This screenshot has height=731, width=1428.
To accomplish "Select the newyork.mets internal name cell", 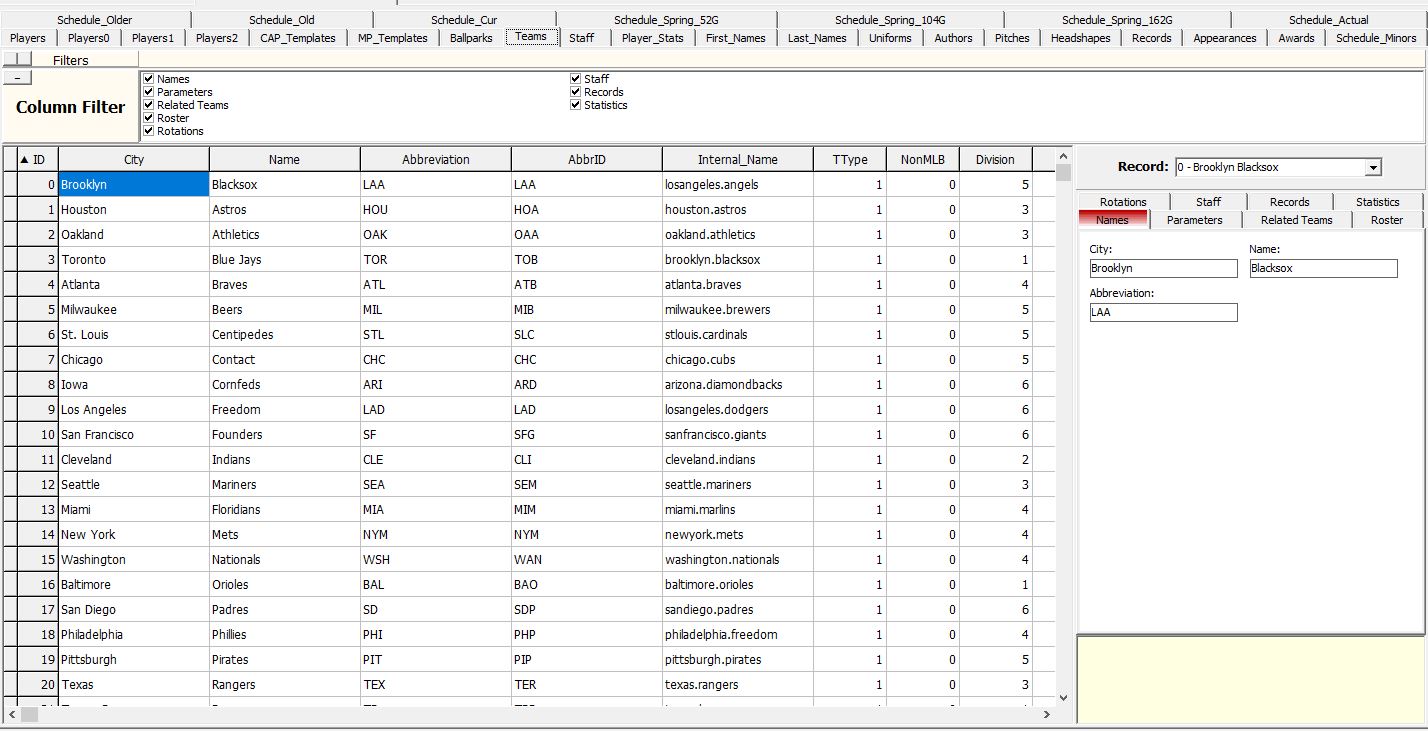I will [x=738, y=535].
